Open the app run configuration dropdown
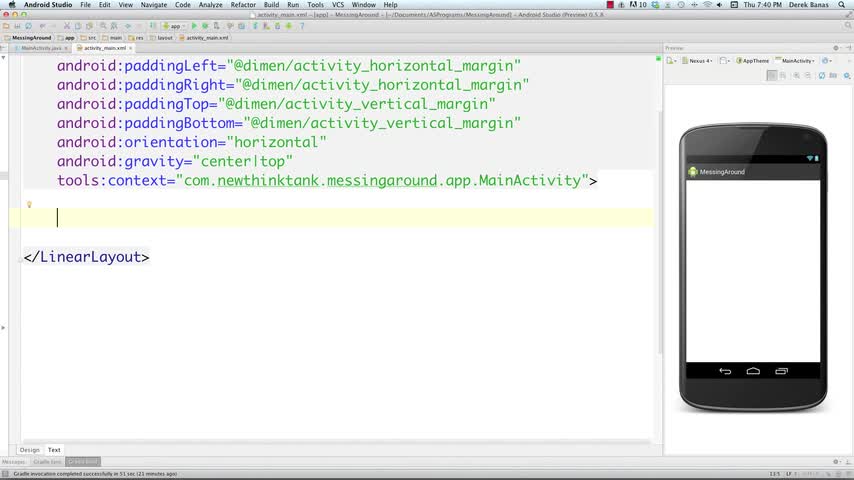854x480 pixels. point(173,26)
